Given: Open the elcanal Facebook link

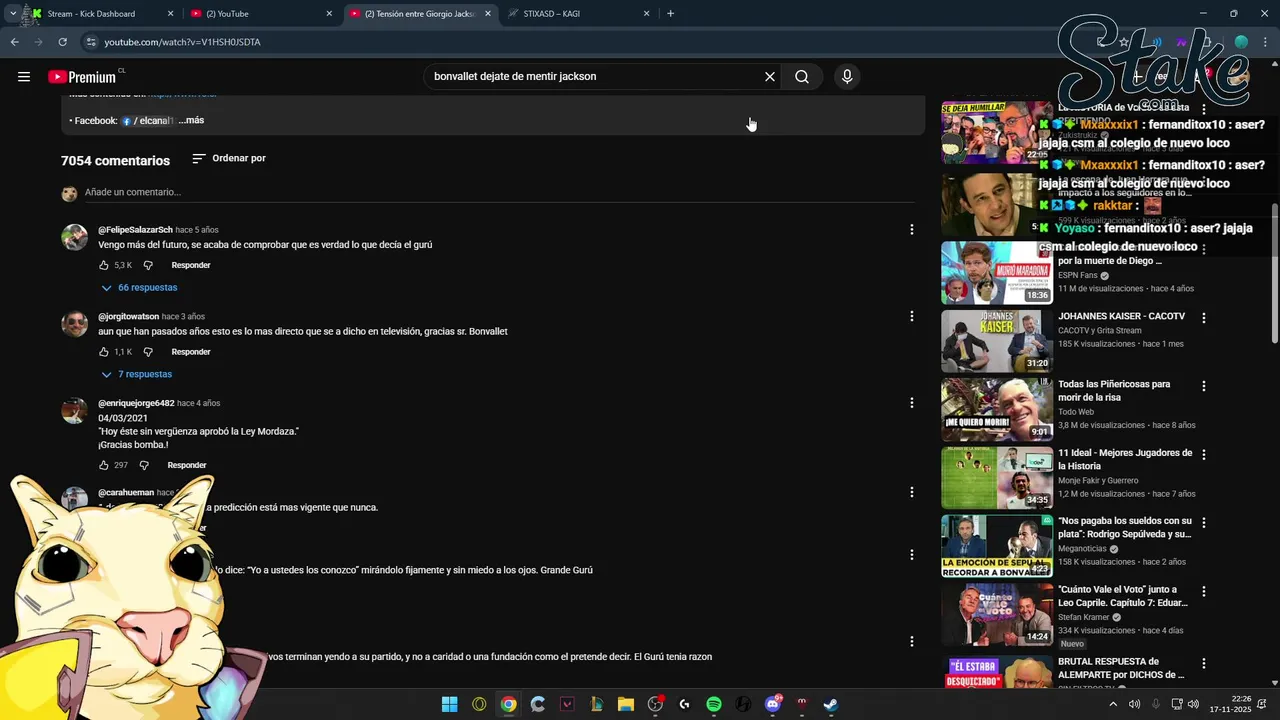Looking at the screenshot, I should tap(148, 121).
